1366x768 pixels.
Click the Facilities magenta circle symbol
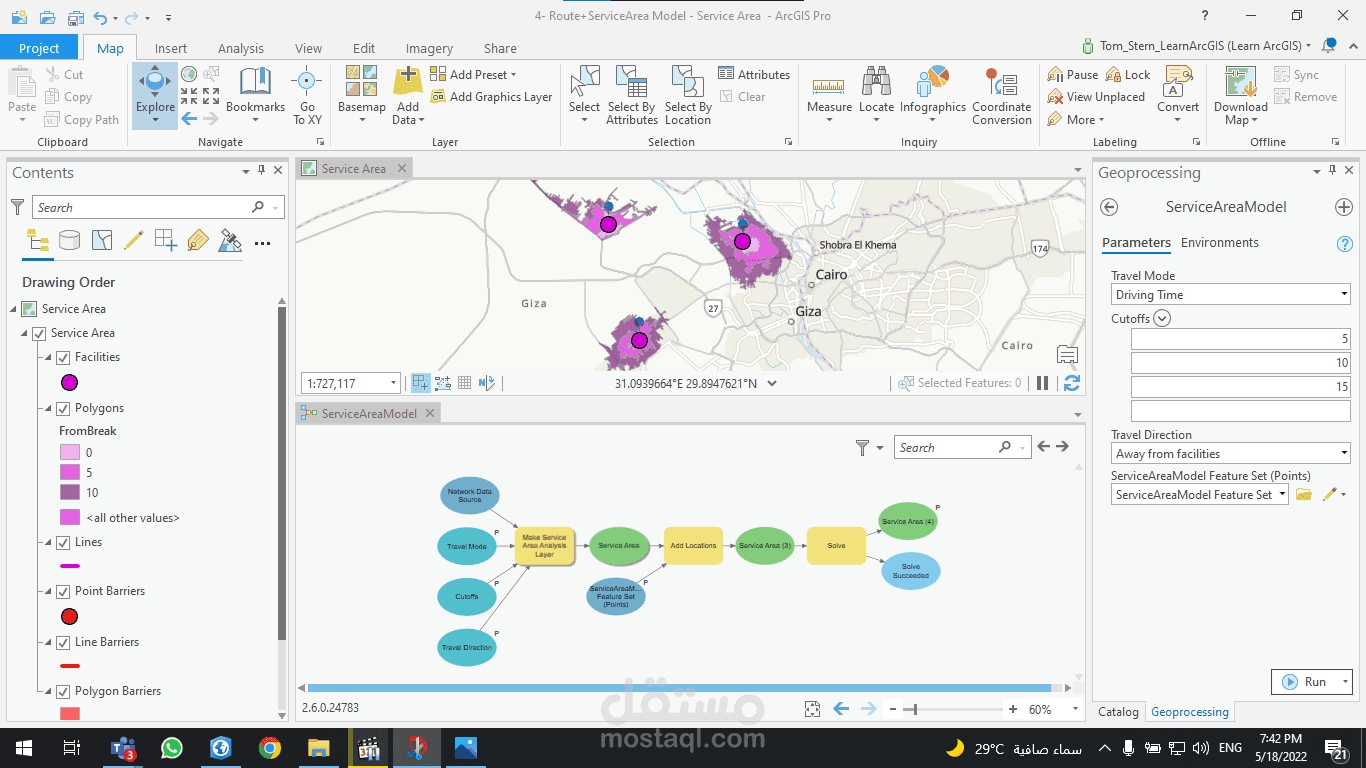(69, 382)
